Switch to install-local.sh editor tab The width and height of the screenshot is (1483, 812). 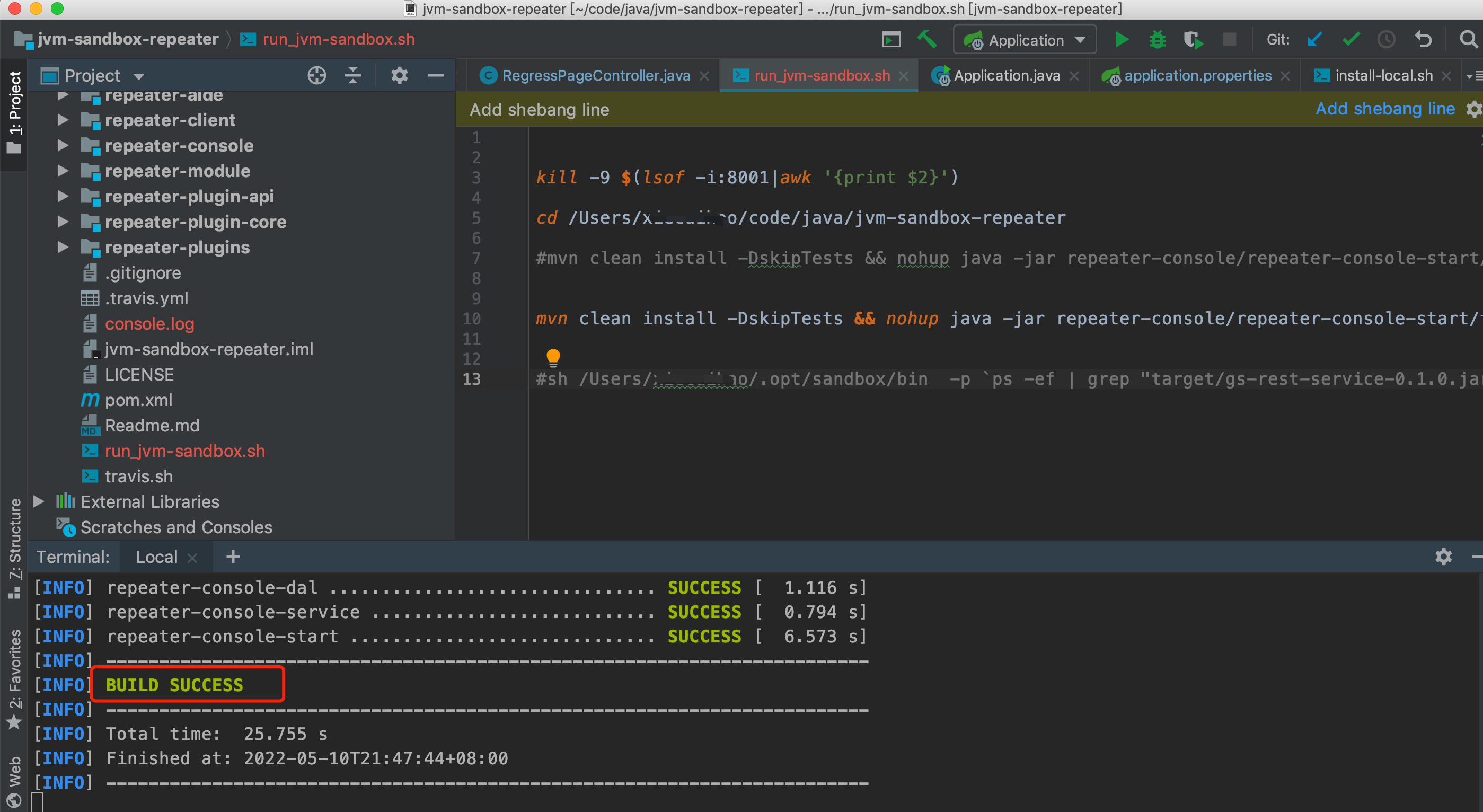[1383, 75]
